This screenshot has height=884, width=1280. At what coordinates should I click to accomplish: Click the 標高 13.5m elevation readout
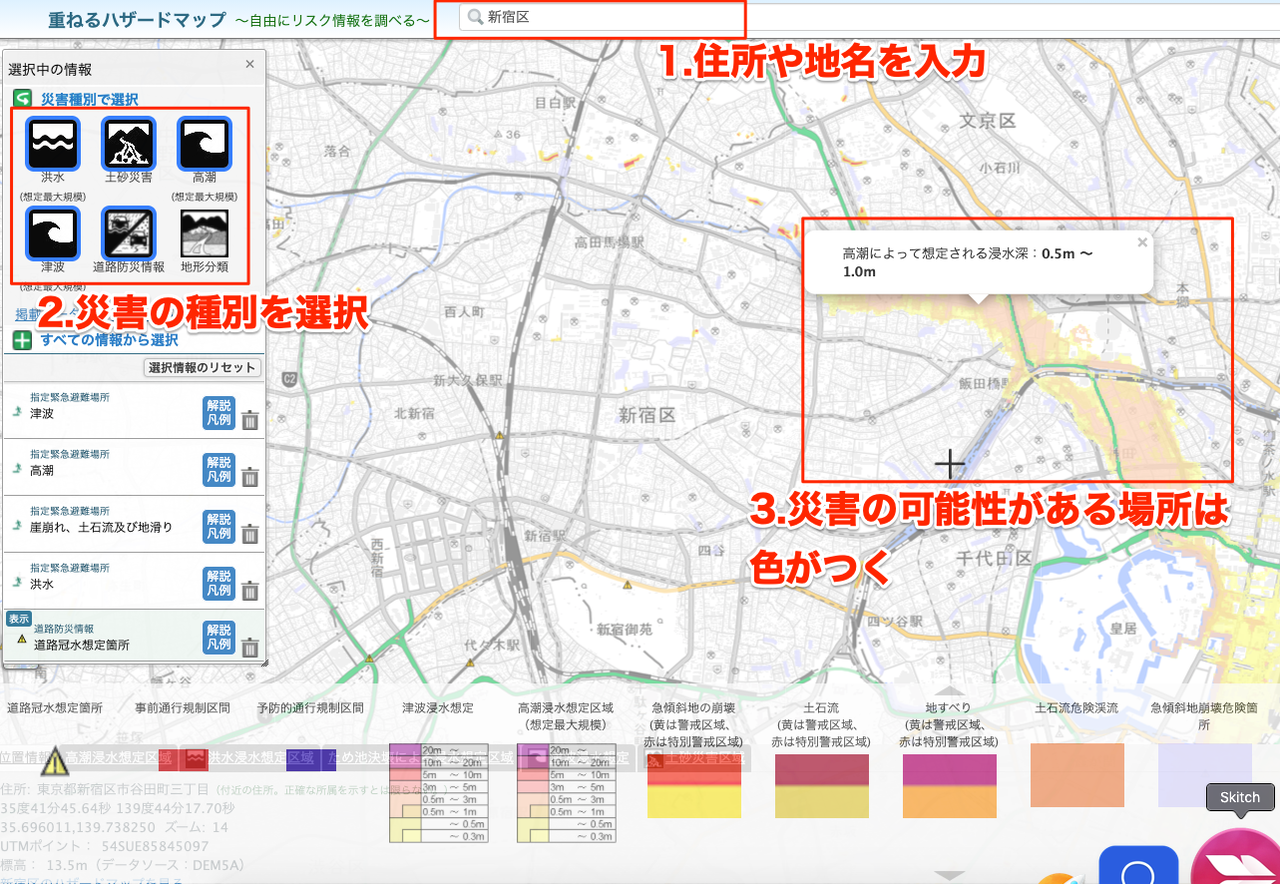click(124, 864)
